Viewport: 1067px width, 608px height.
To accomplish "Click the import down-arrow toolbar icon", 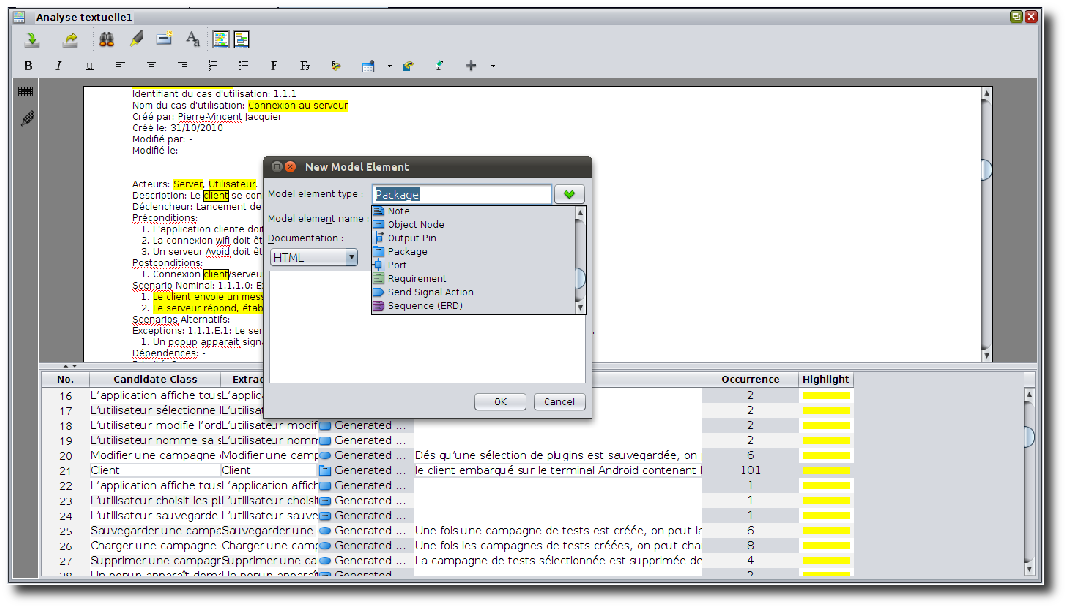I will point(32,40).
